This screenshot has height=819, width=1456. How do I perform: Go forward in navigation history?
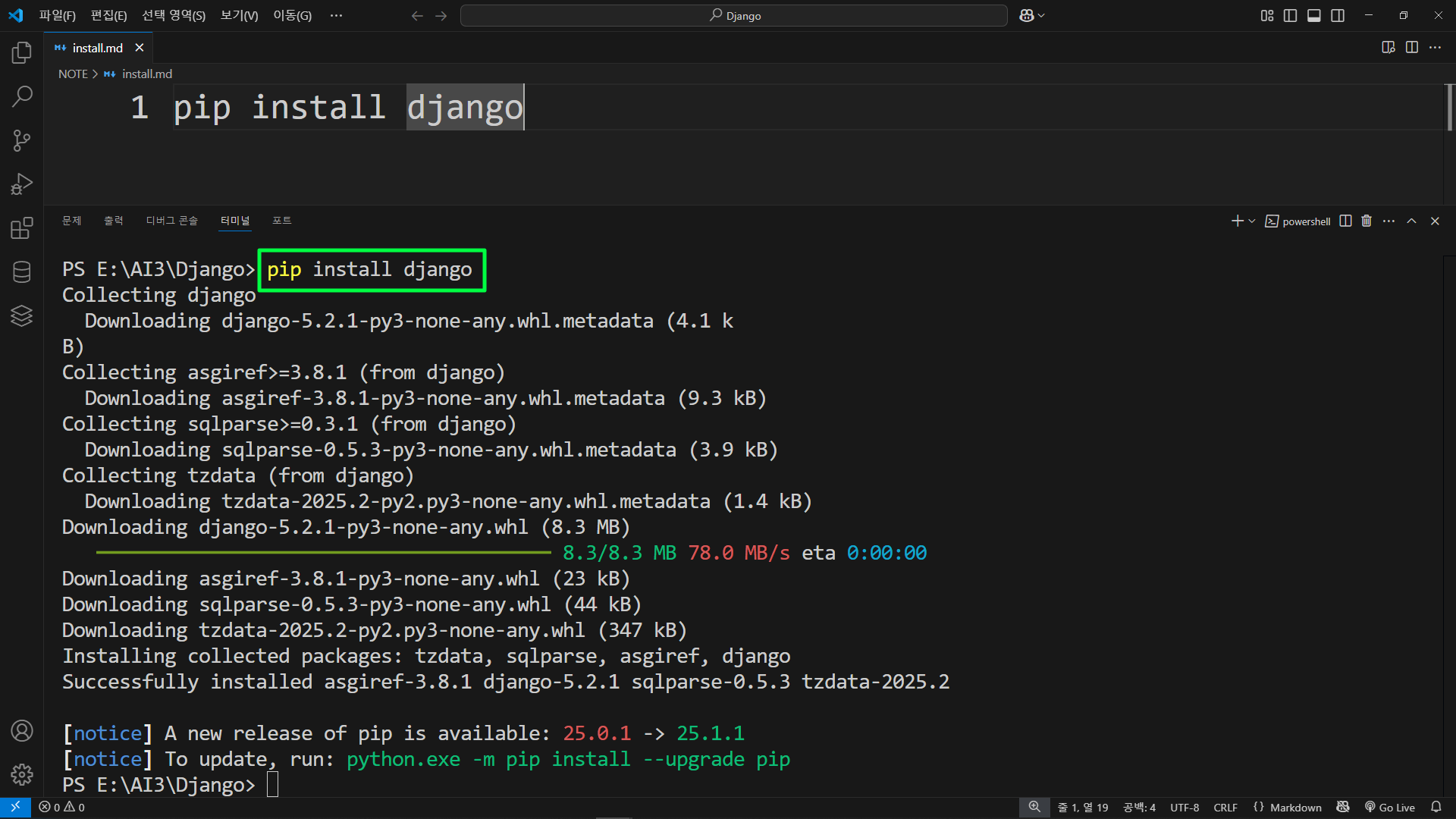click(441, 16)
